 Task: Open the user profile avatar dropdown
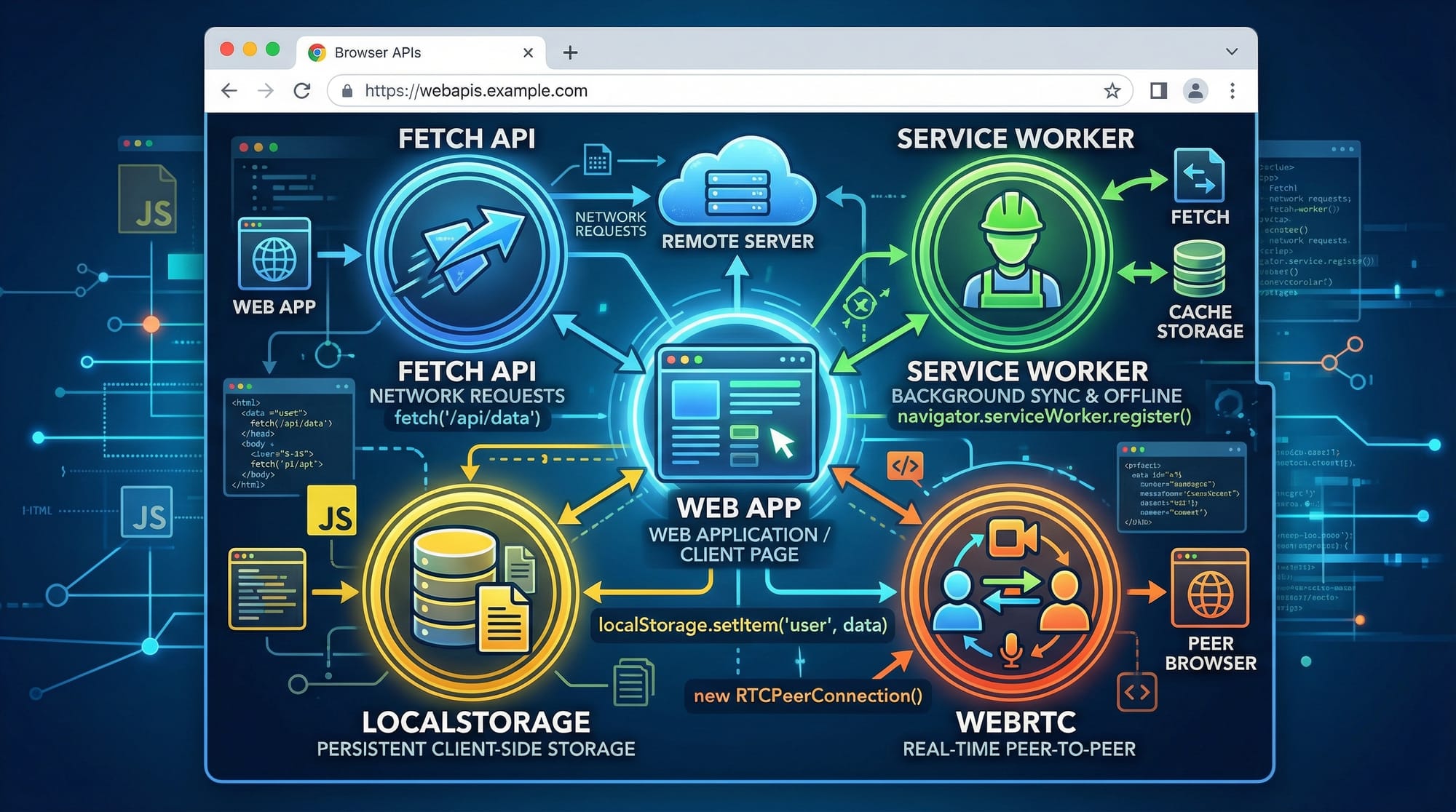pos(1194,91)
